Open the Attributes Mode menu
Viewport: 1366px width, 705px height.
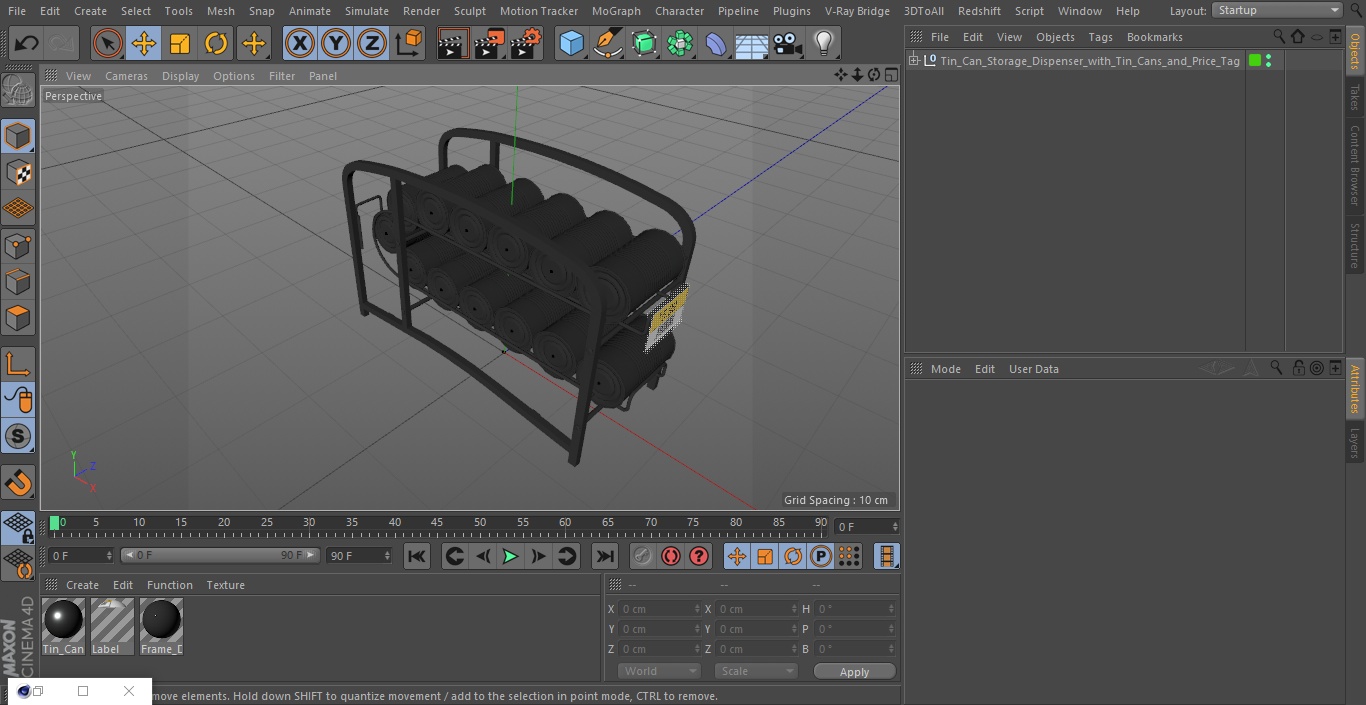(x=945, y=369)
